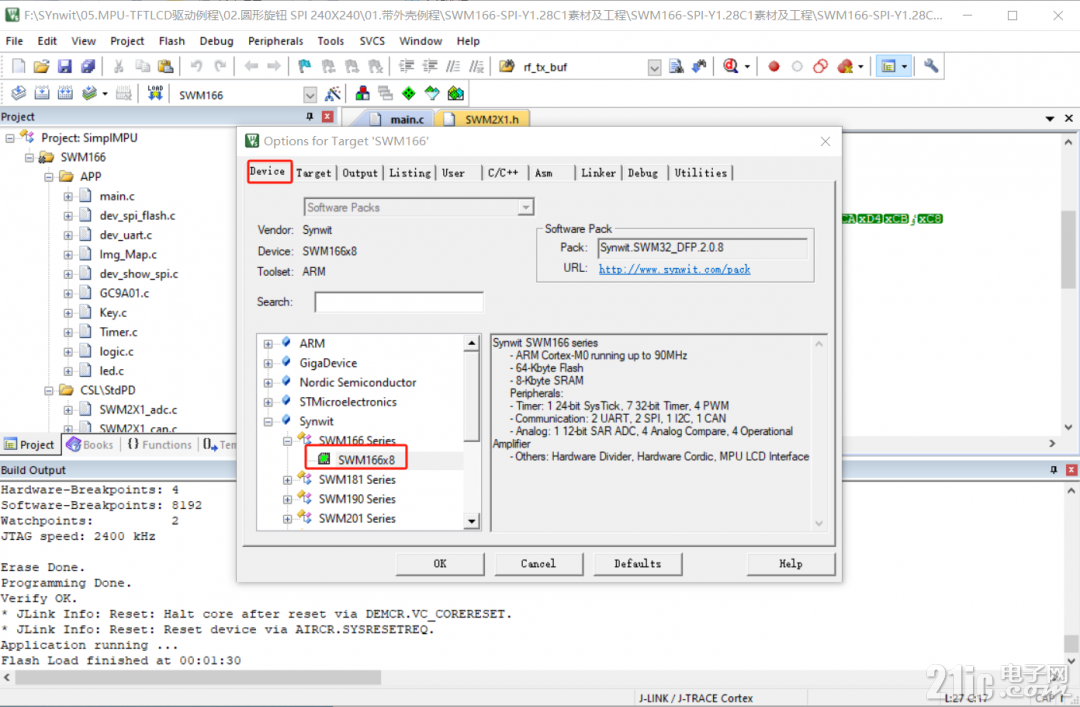Expand the SWM190 Series node
Screen dimensions: 1080x707
click(287, 499)
